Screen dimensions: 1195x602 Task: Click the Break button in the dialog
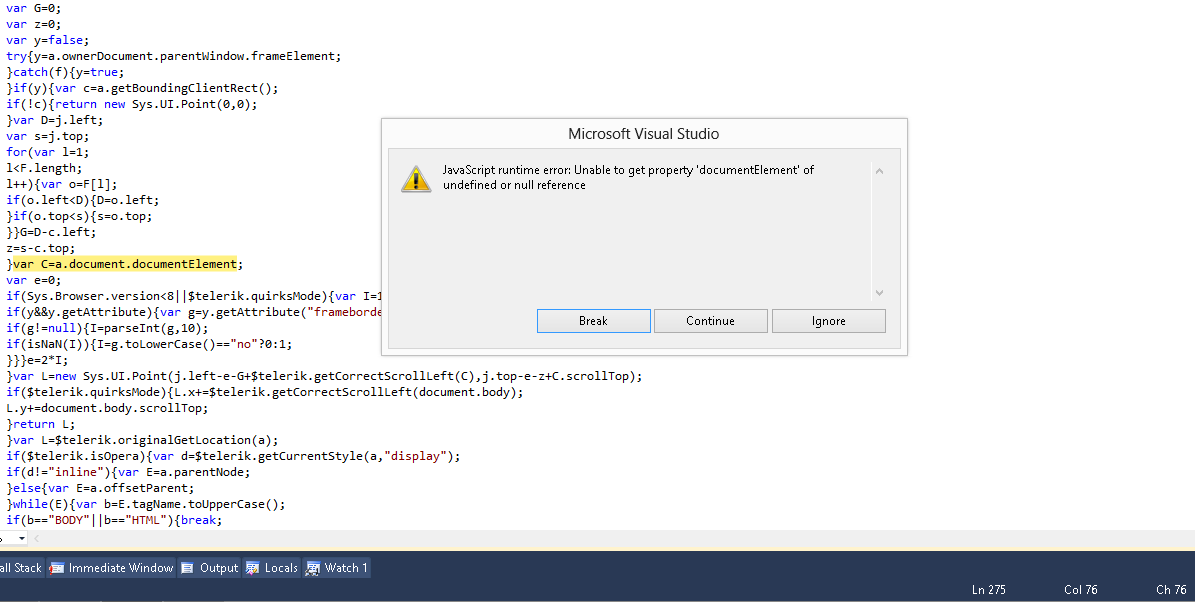point(593,321)
